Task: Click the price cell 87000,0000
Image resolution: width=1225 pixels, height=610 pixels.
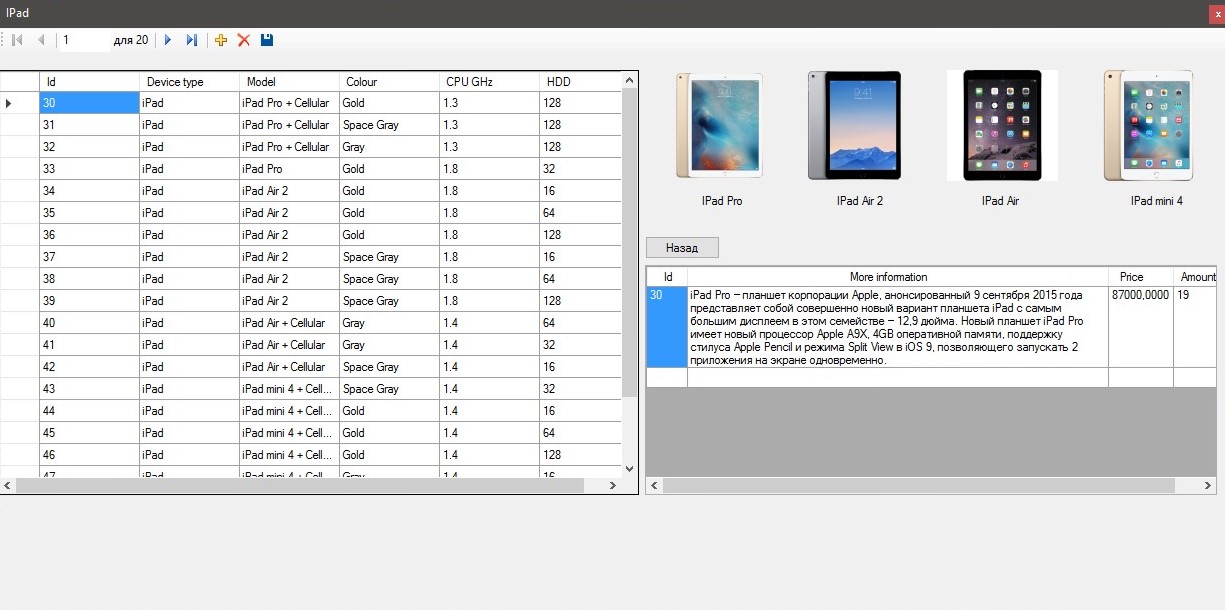Action: coord(1141,327)
